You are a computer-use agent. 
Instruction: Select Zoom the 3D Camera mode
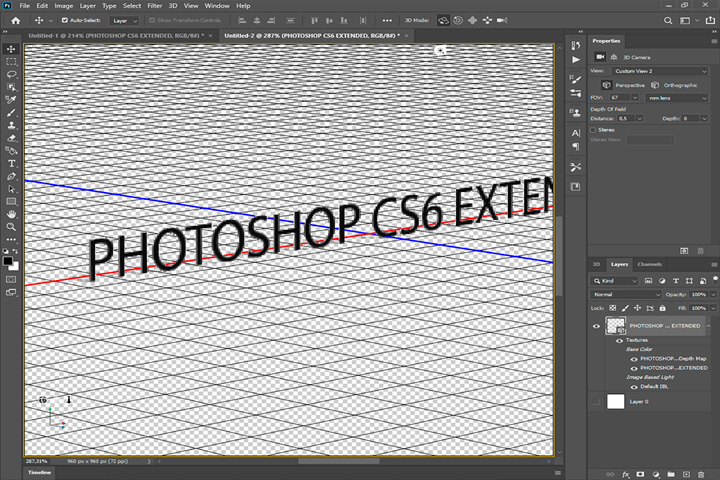pos(502,20)
